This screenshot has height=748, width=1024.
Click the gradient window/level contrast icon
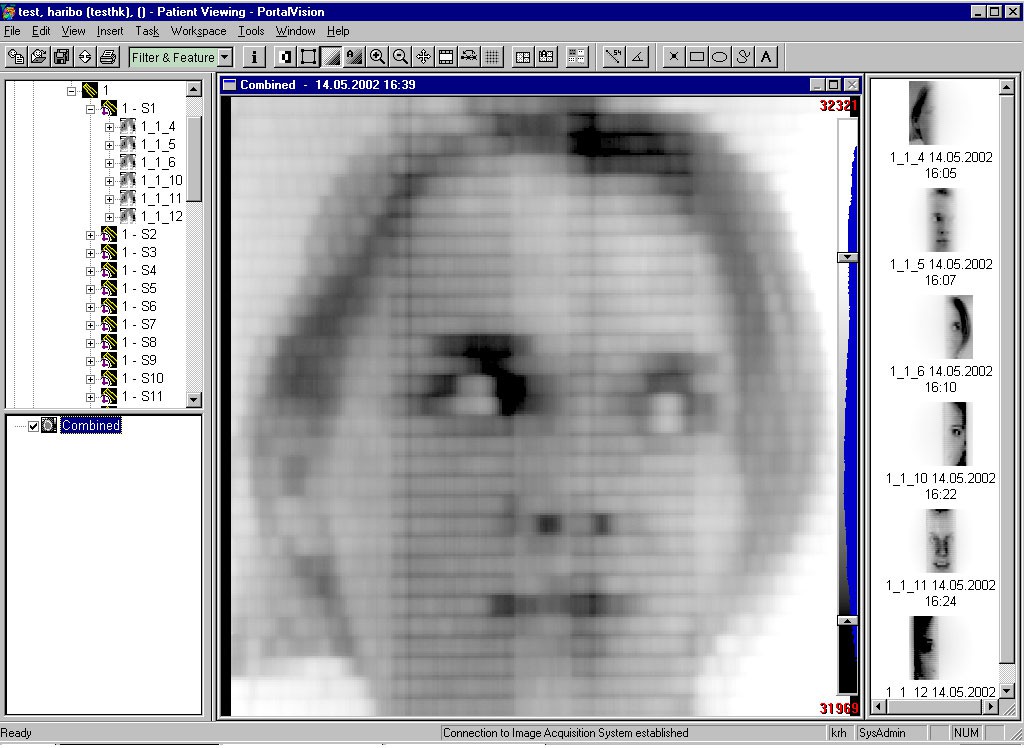(332, 57)
